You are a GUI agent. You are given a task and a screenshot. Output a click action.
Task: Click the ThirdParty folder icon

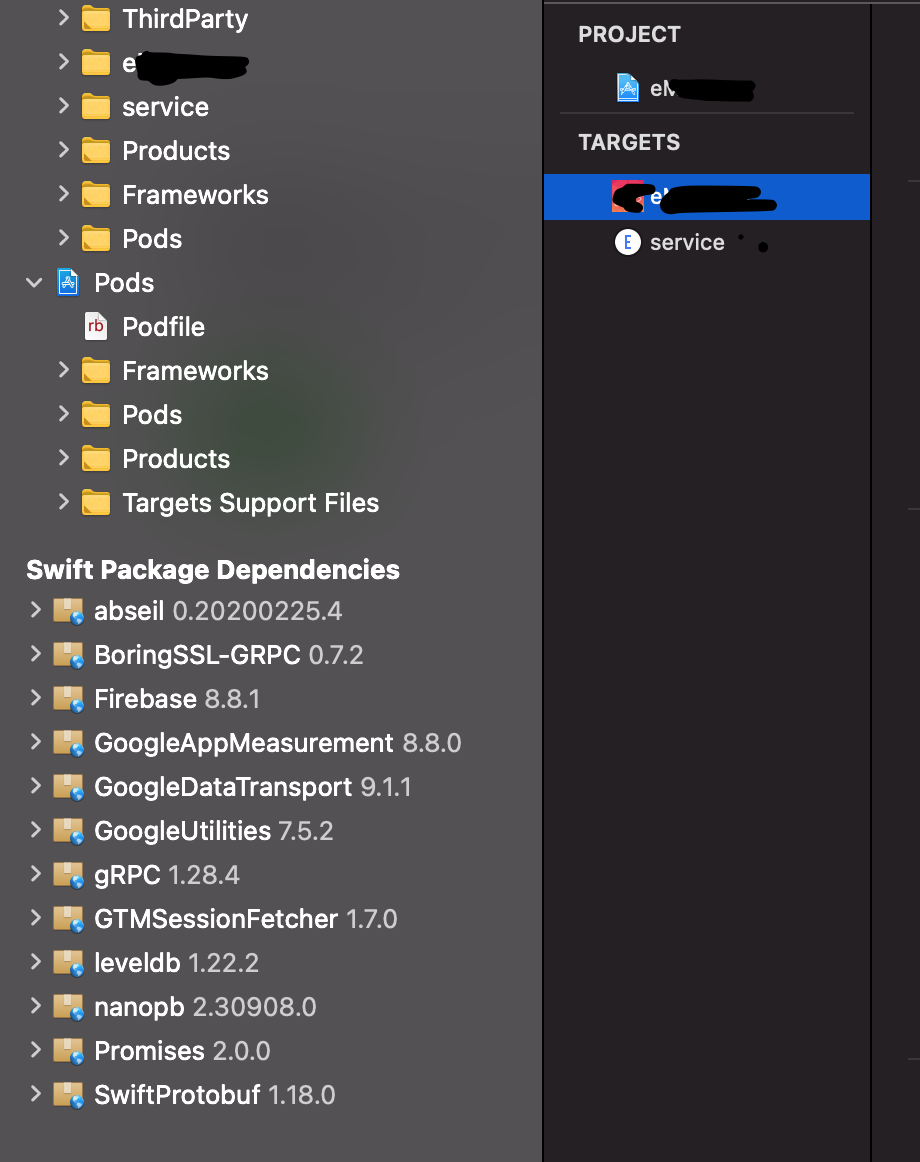pos(96,19)
